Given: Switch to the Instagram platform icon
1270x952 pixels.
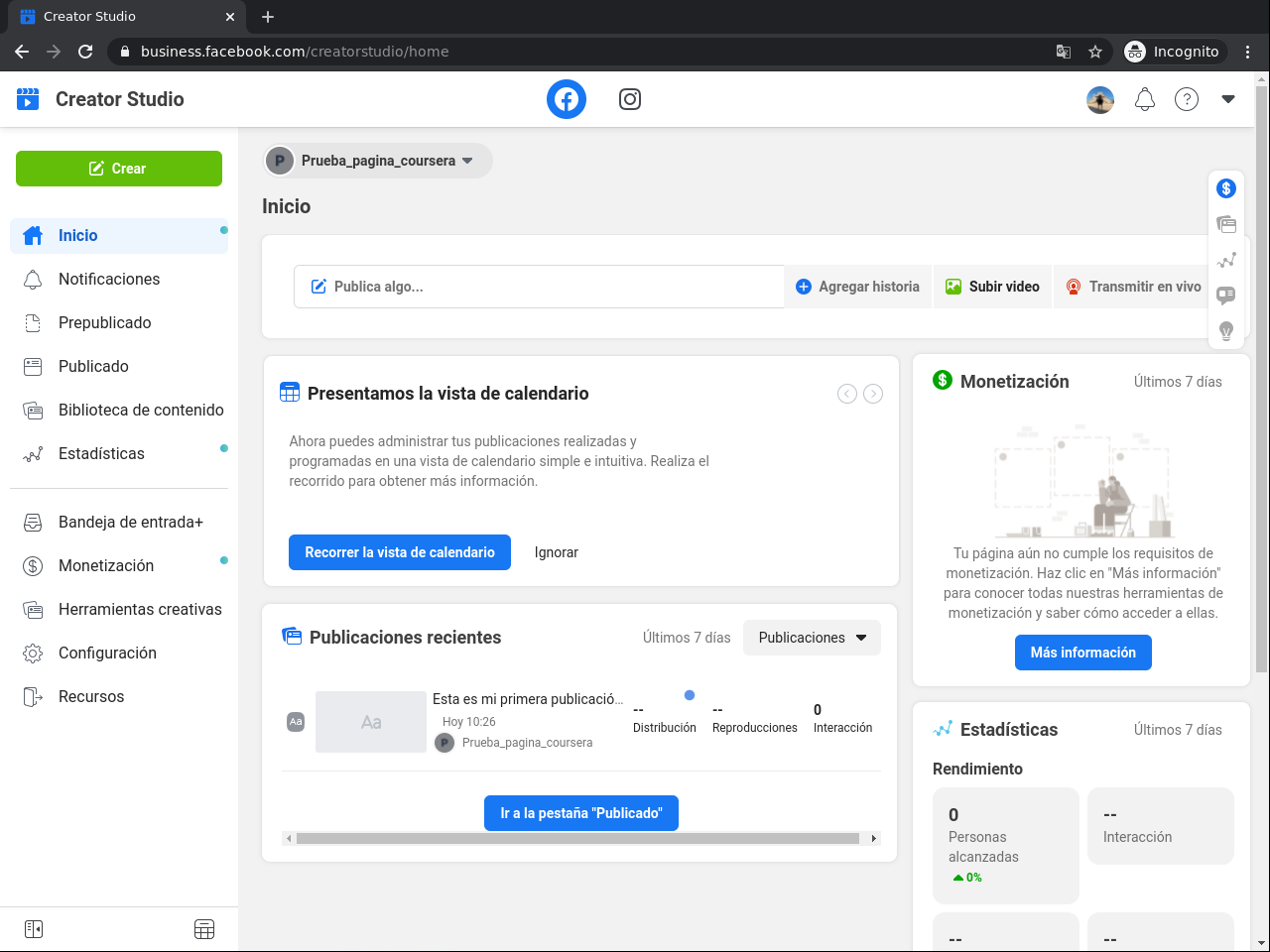Looking at the screenshot, I should click(630, 99).
